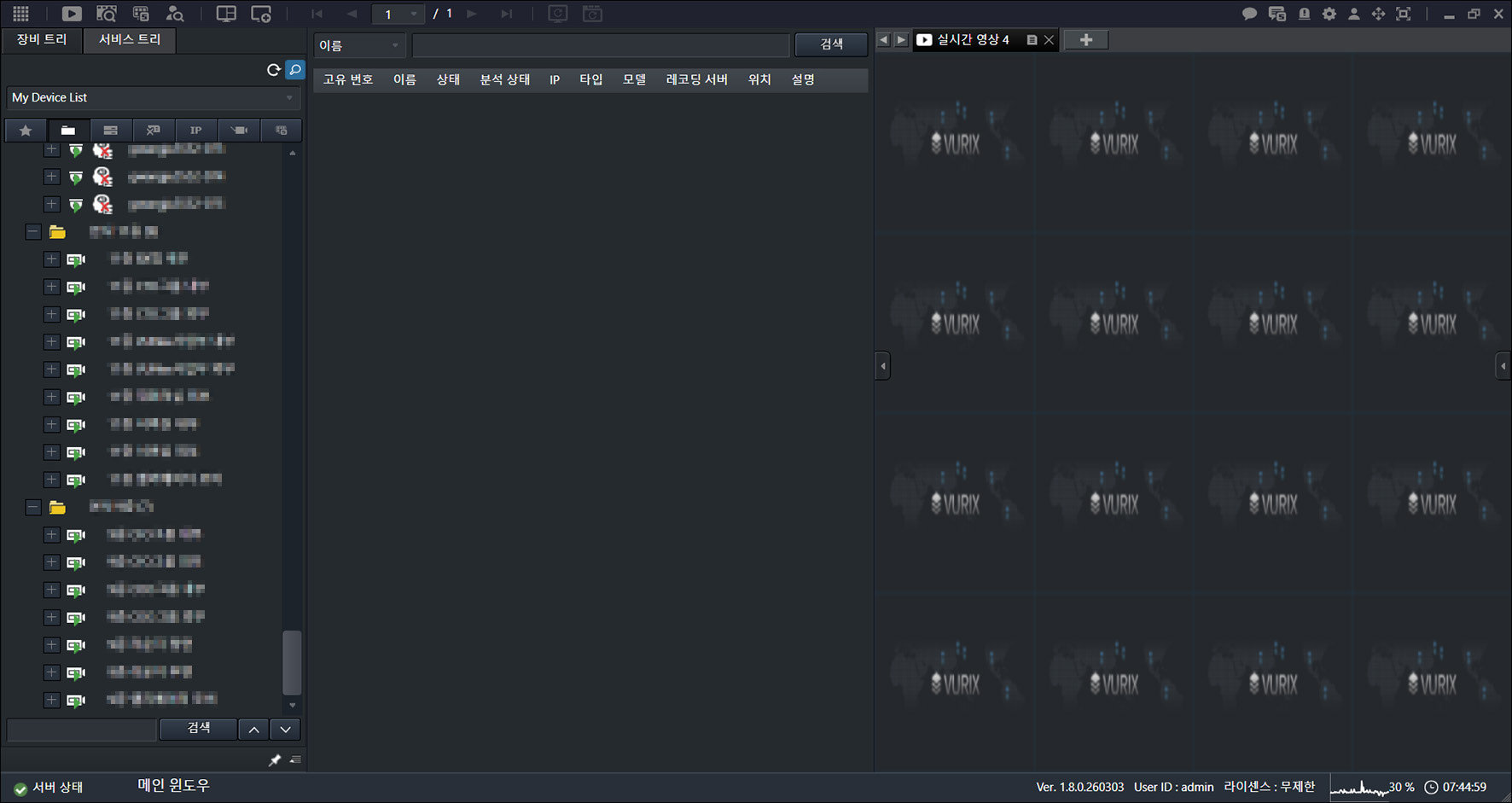Go to the next page arrow

click(472, 14)
